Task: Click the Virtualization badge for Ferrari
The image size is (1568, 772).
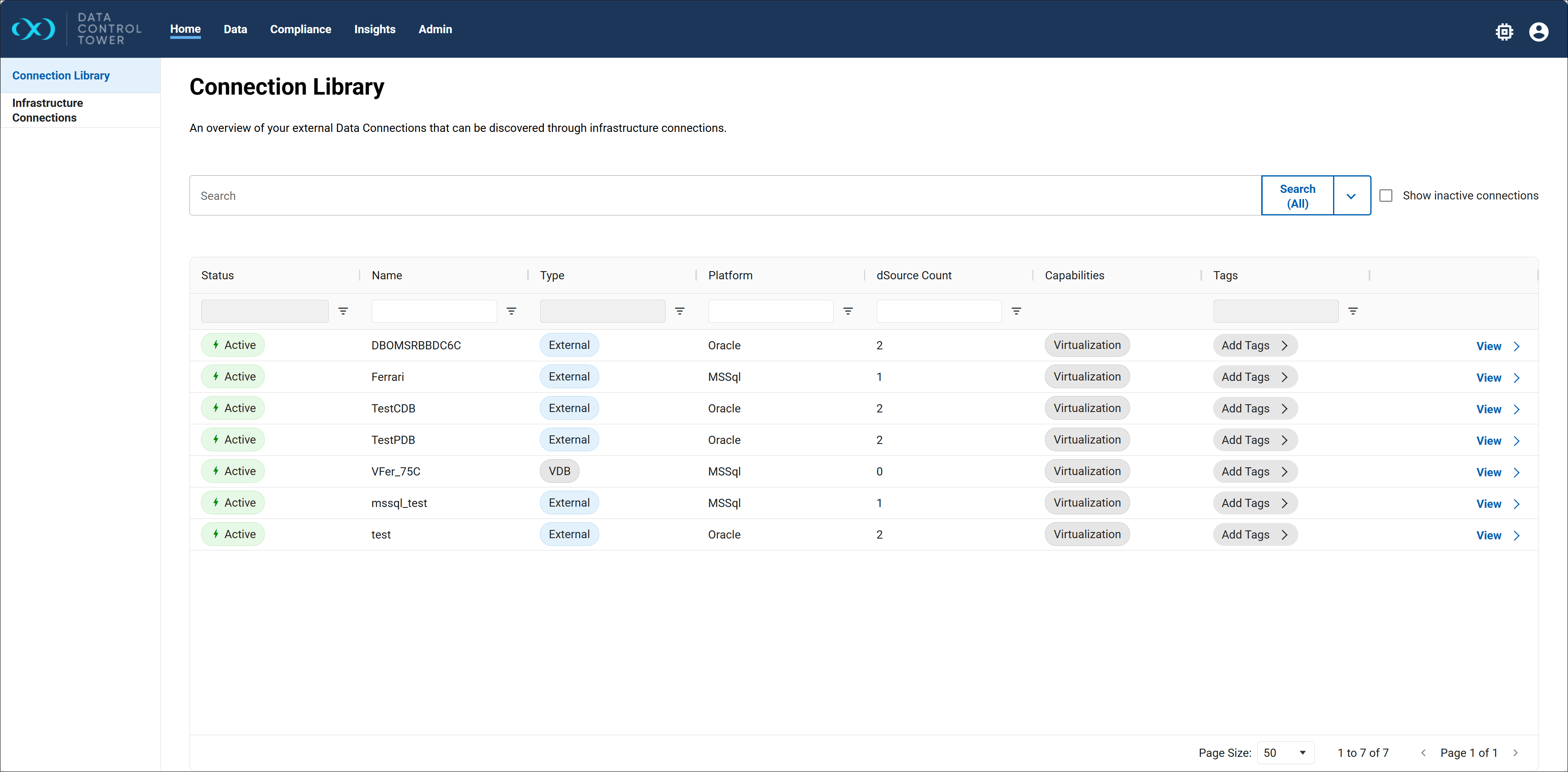Action: point(1087,376)
